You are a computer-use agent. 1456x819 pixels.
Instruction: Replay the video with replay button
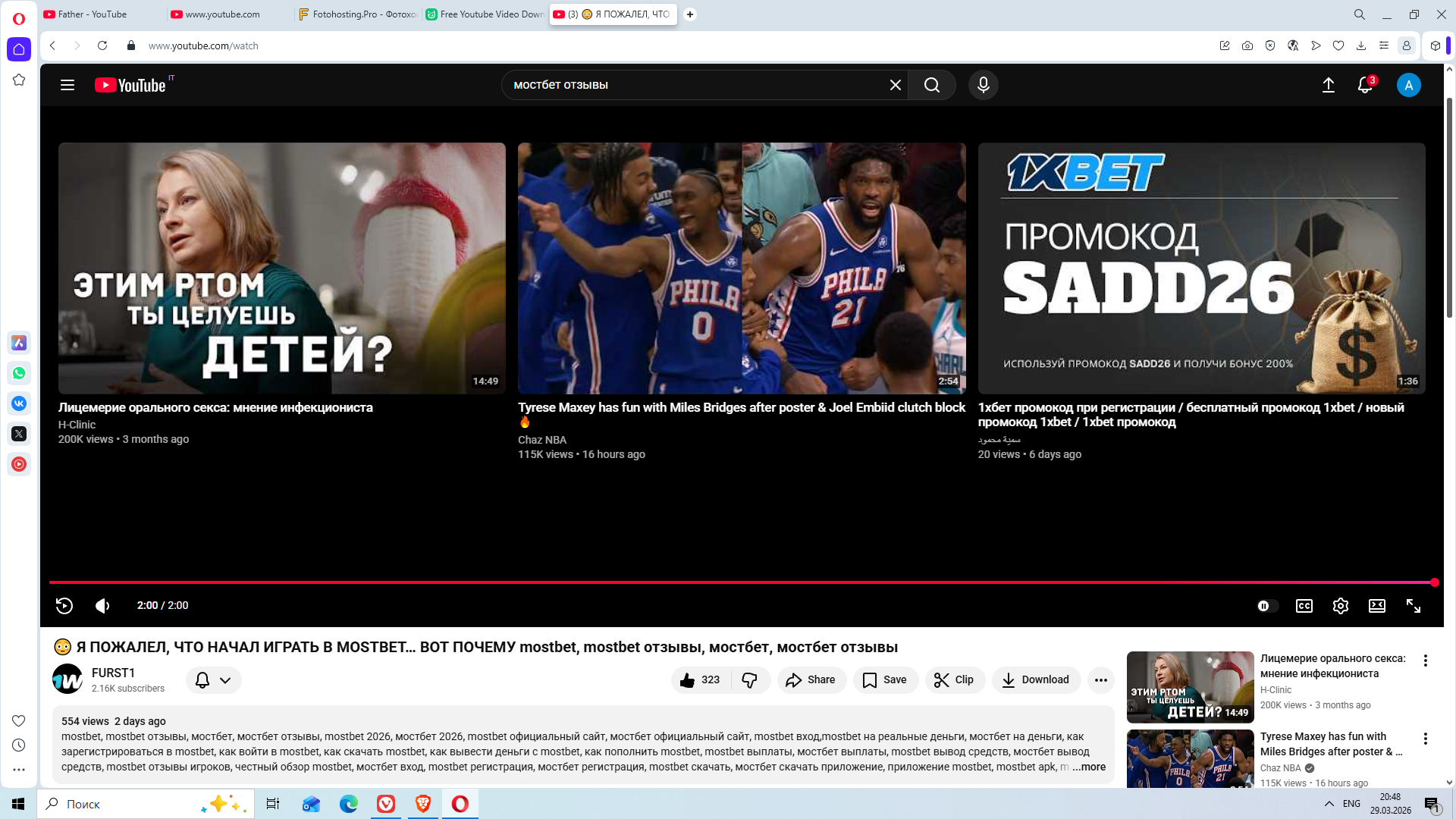tap(64, 605)
